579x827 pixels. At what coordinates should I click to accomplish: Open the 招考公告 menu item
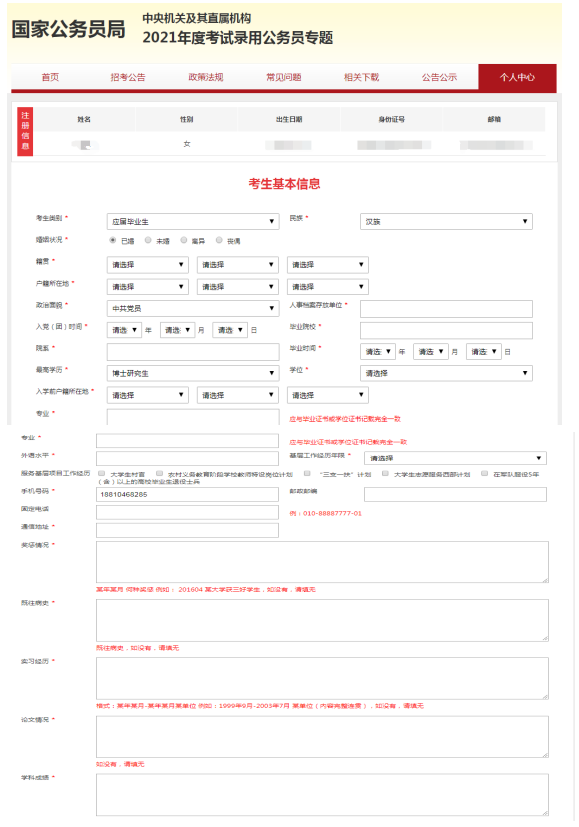[128, 77]
